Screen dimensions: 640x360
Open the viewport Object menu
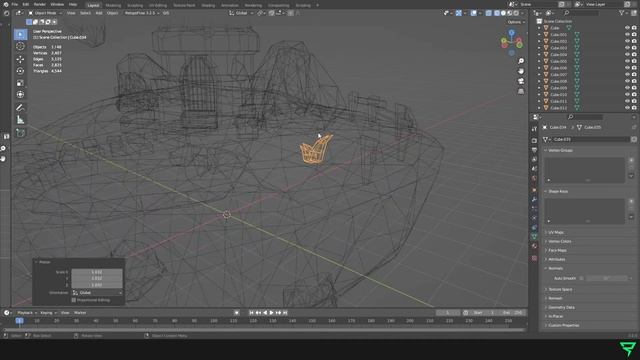112,13
